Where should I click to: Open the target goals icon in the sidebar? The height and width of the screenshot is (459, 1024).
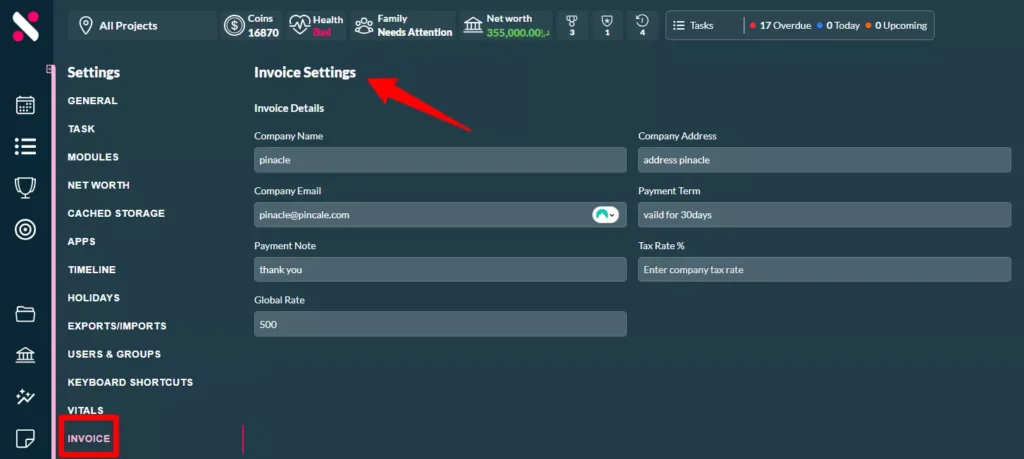(25, 230)
